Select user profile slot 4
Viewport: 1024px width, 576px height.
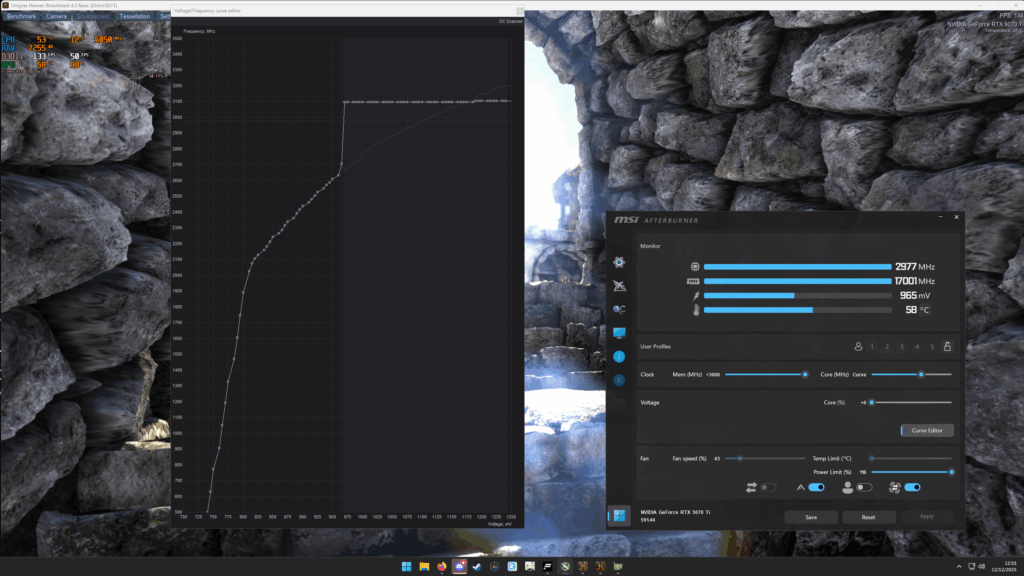pos(917,347)
